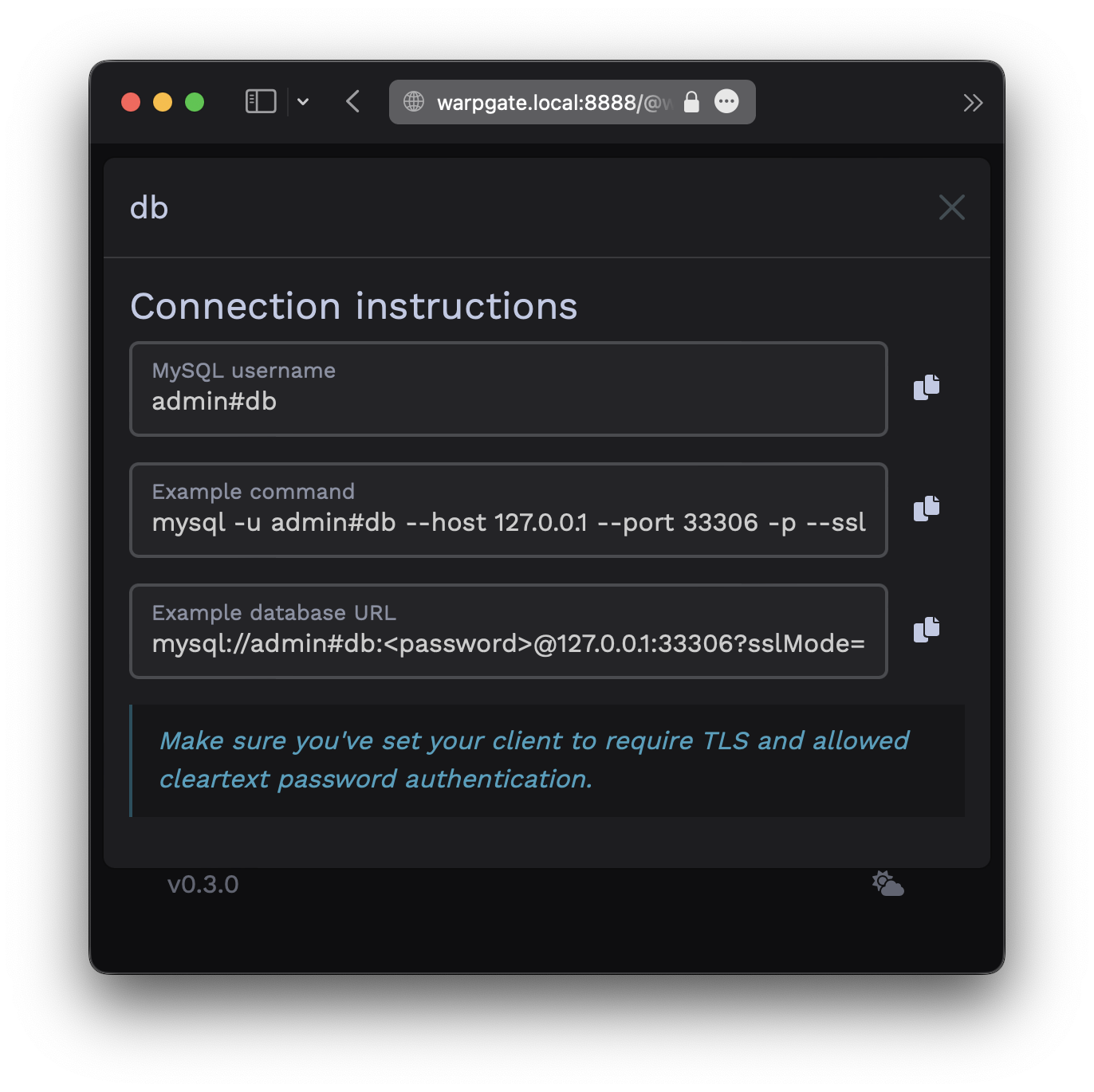Copy the example mysql command

926,509
